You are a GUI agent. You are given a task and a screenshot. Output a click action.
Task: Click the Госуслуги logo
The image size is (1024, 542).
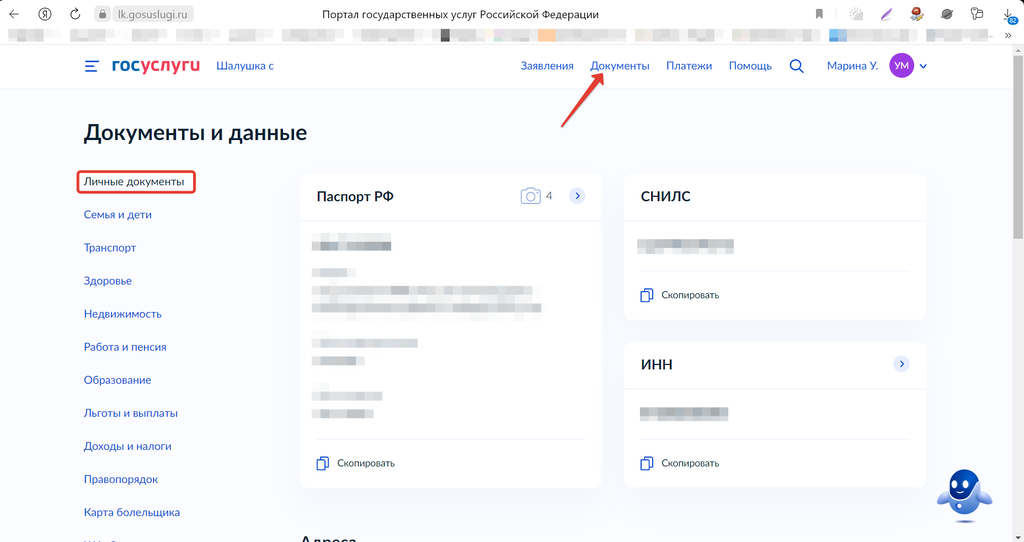(155, 66)
